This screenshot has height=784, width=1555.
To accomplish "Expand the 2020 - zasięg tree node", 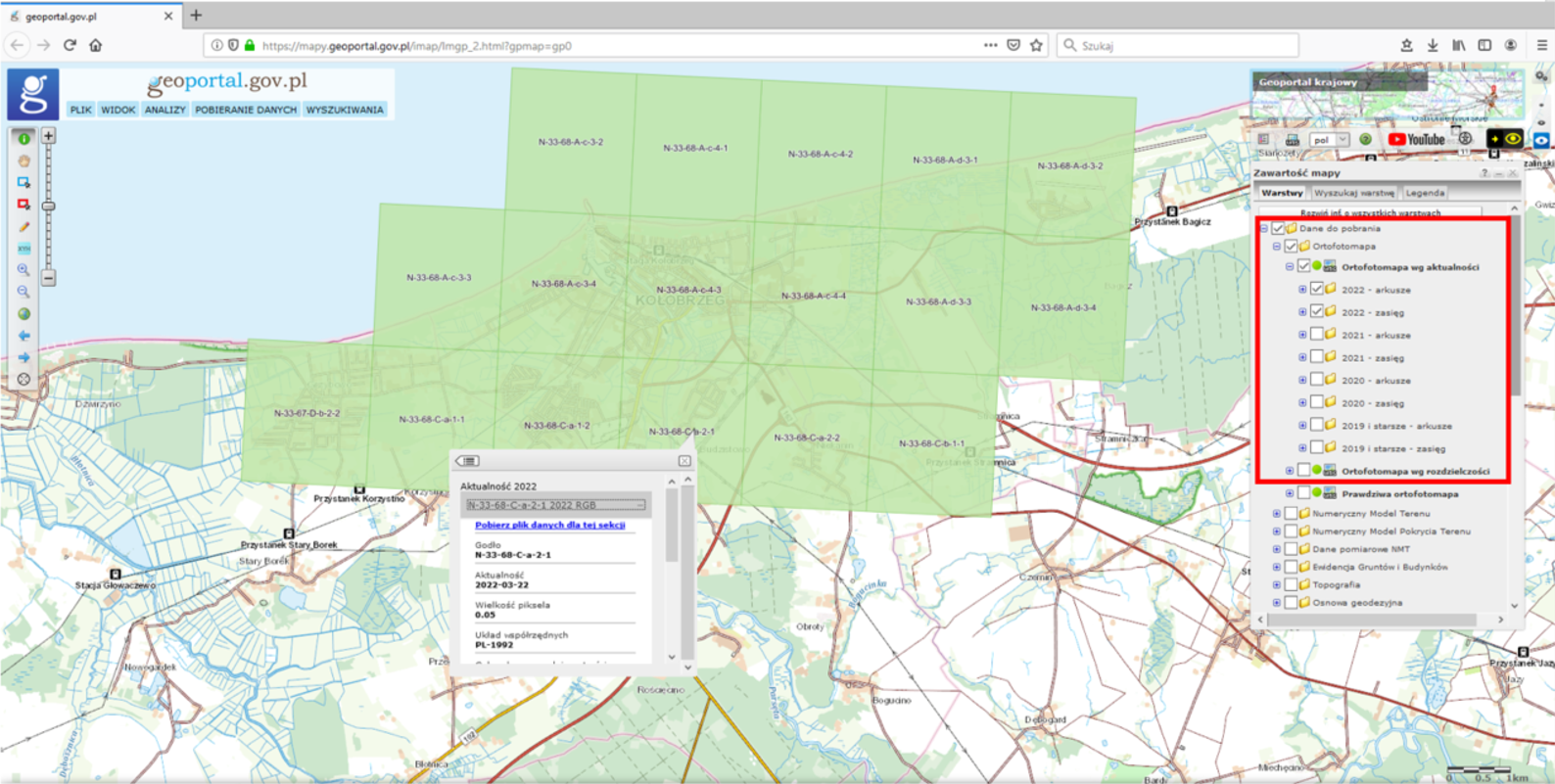I will 1302,402.
